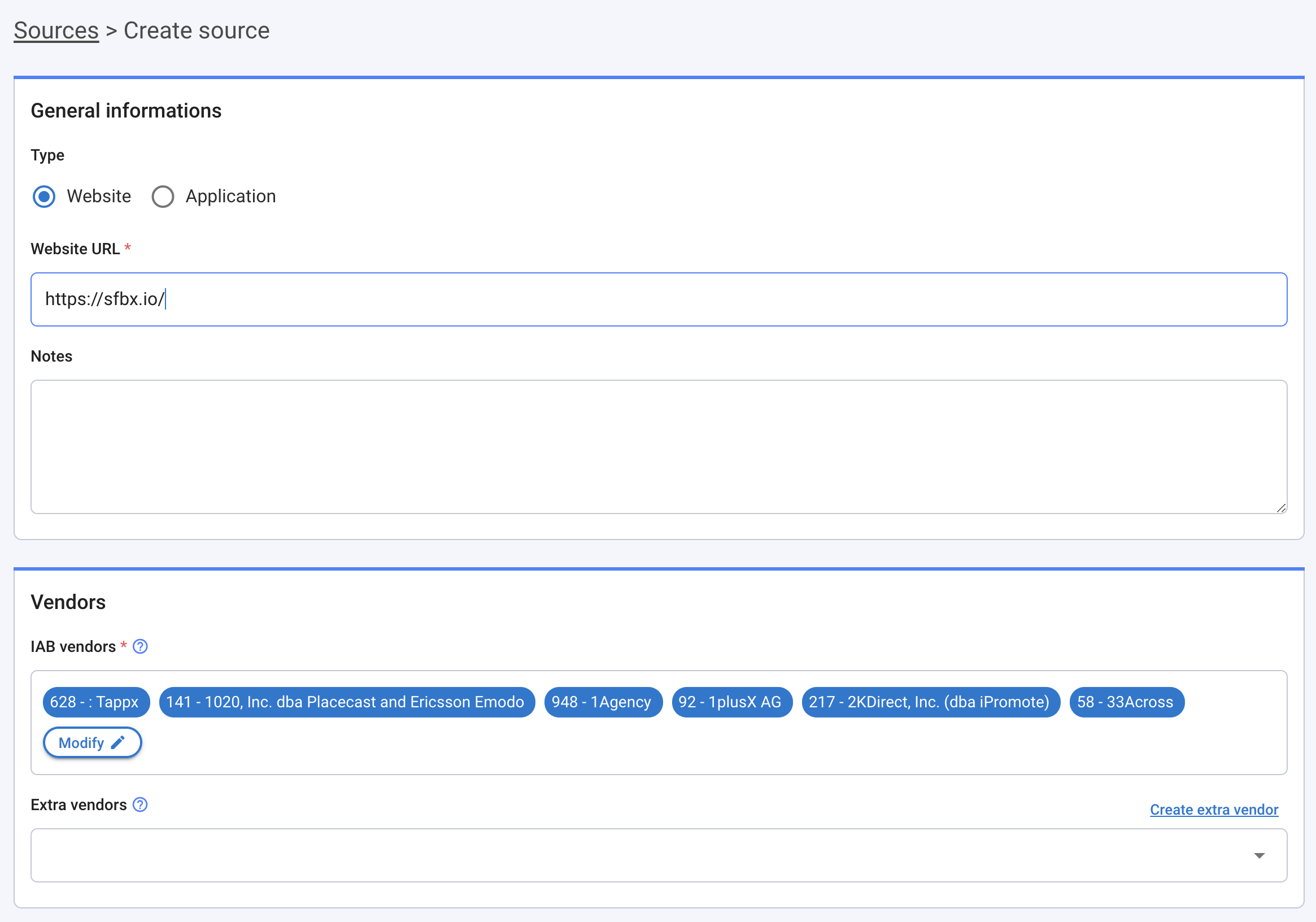Click the 217 - 2KDirect vendor chip
This screenshot has height=922, width=1316.
929,702
